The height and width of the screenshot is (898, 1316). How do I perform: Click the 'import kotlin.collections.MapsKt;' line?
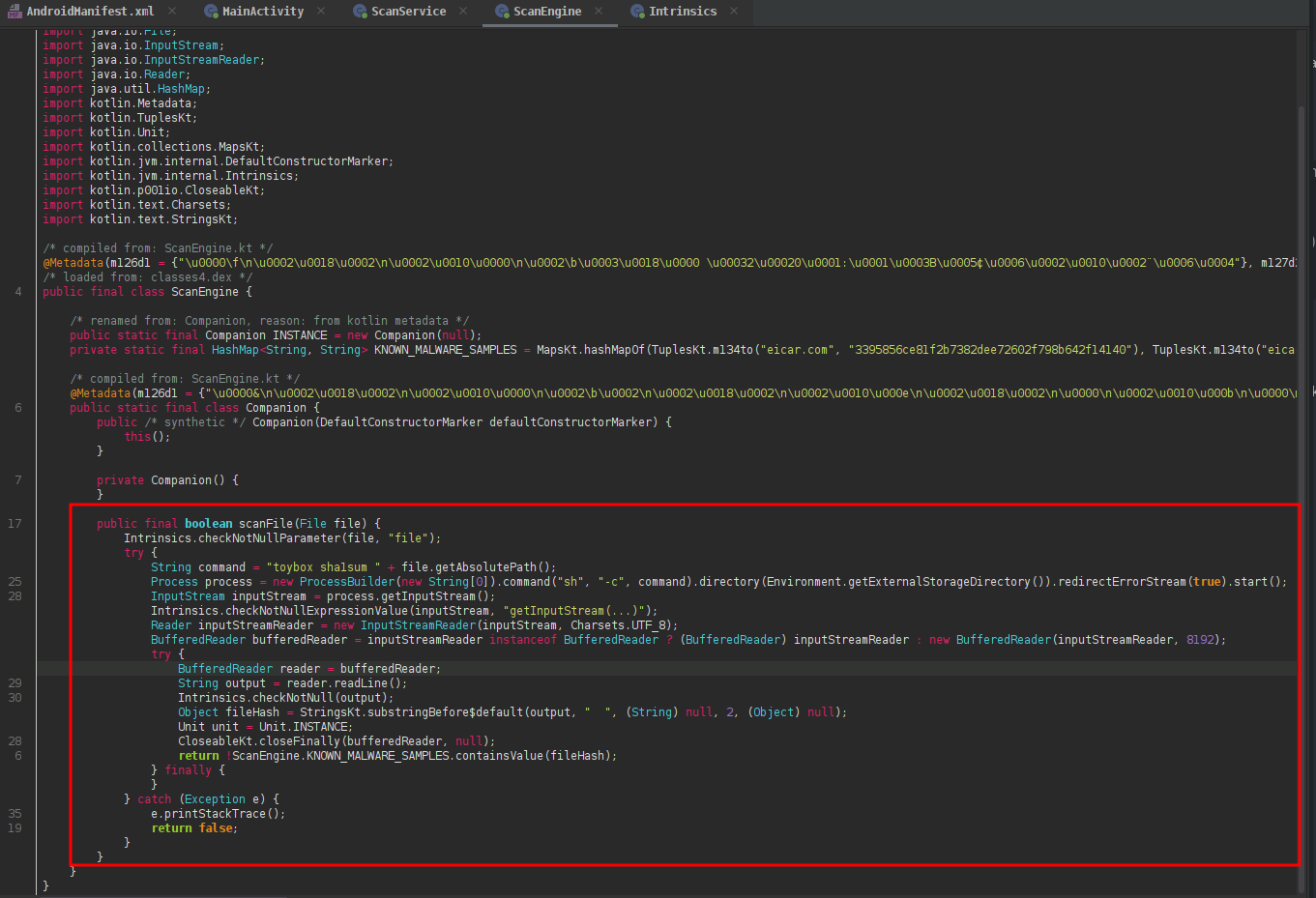tap(154, 147)
